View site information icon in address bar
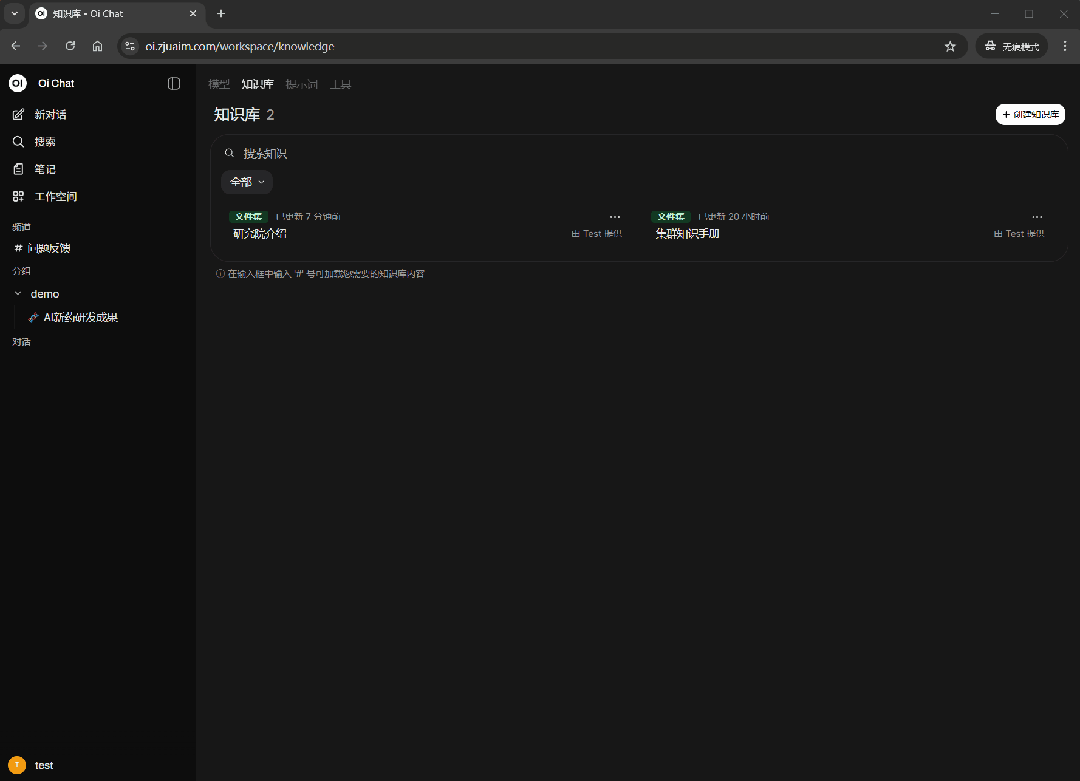 tap(130, 46)
